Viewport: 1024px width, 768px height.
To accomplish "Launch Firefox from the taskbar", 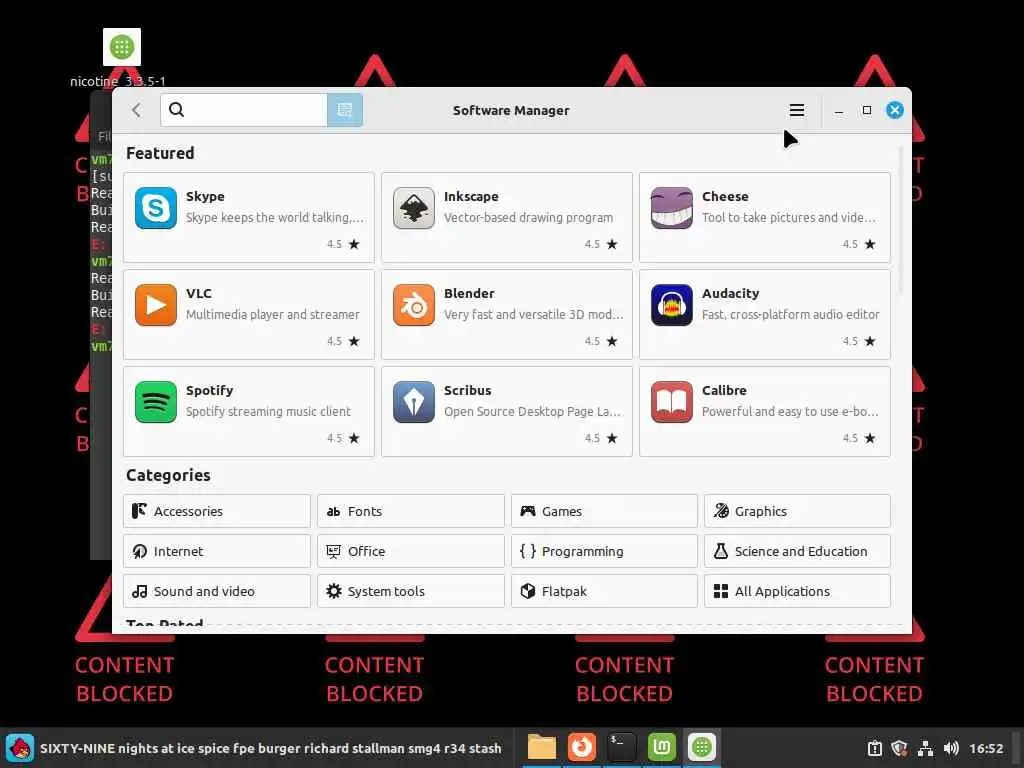I will coord(581,747).
